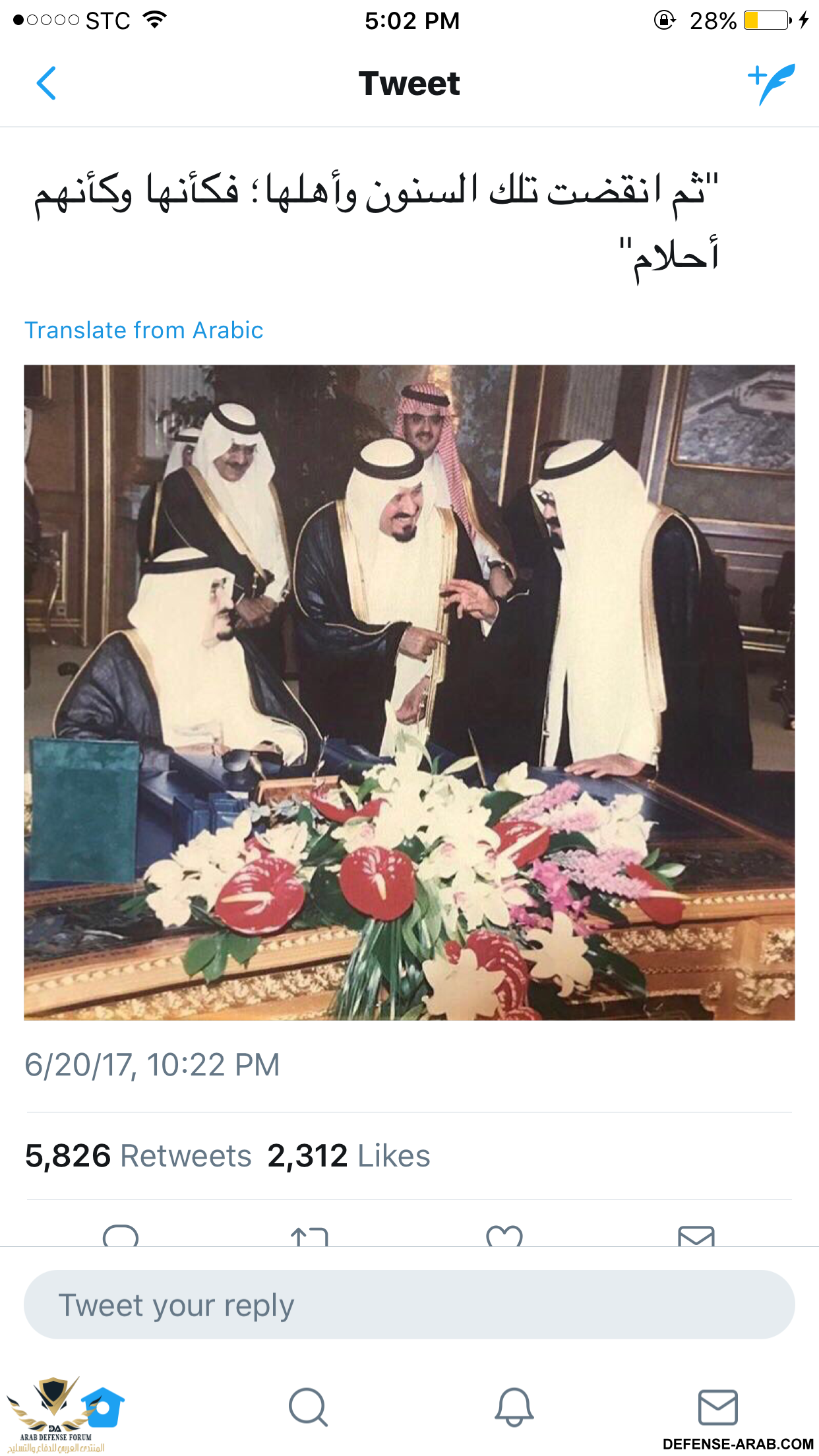Tap the 5:02 PM status bar clock
Screen dimensions: 819x1456
(x=412, y=21)
